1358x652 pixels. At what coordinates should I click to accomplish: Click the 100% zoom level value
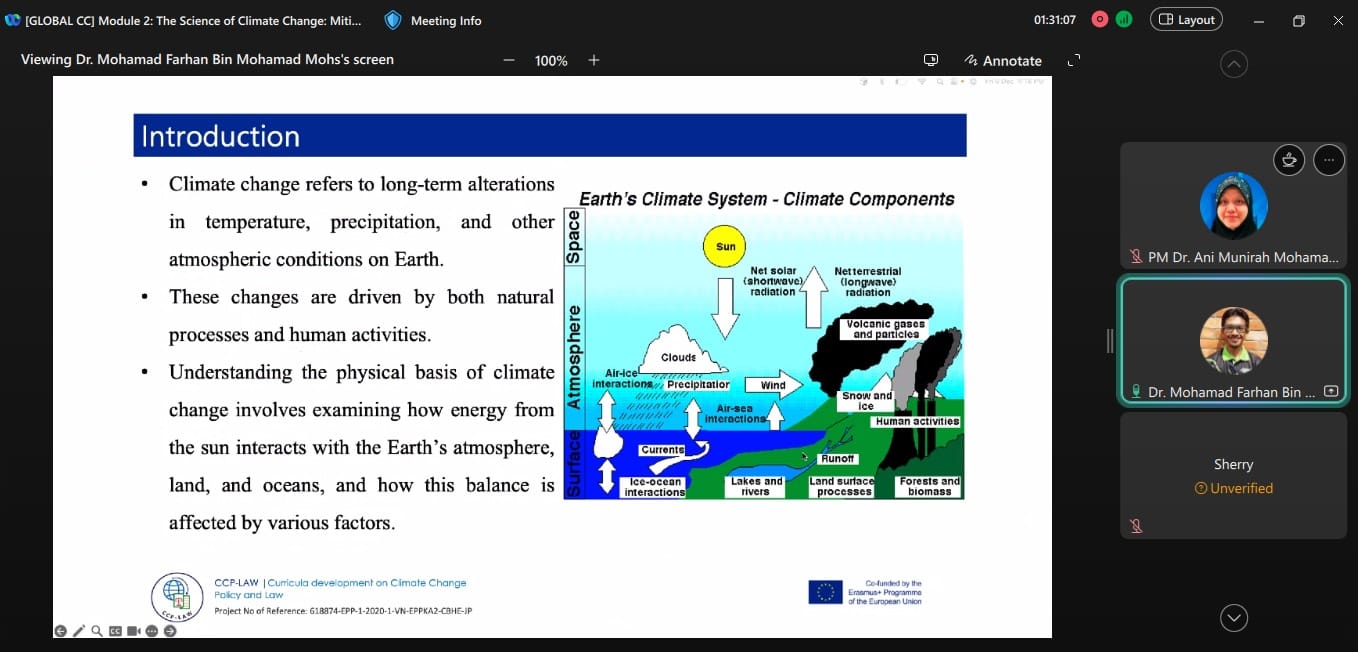(x=551, y=61)
